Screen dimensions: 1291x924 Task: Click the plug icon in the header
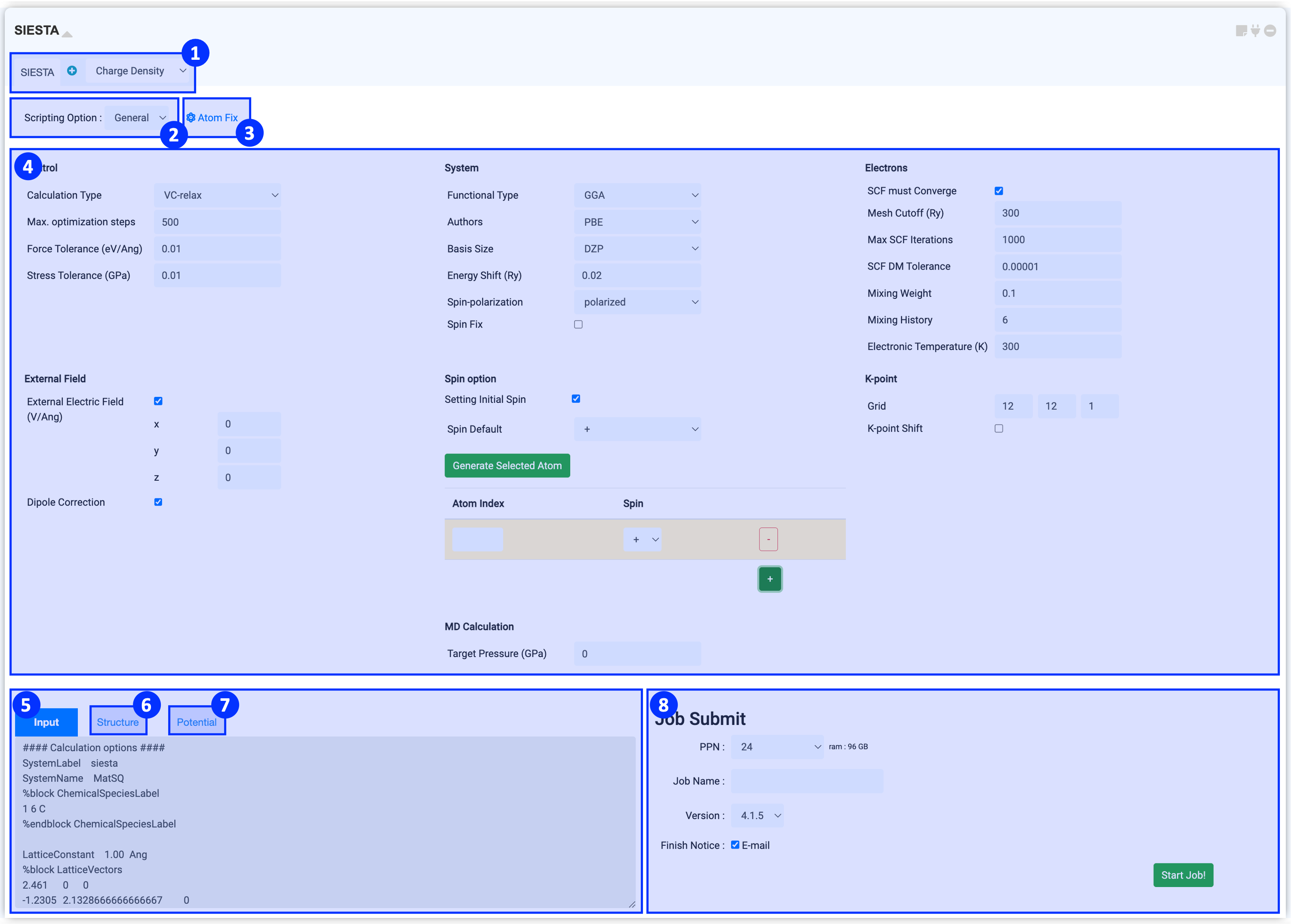(1255, 31)
